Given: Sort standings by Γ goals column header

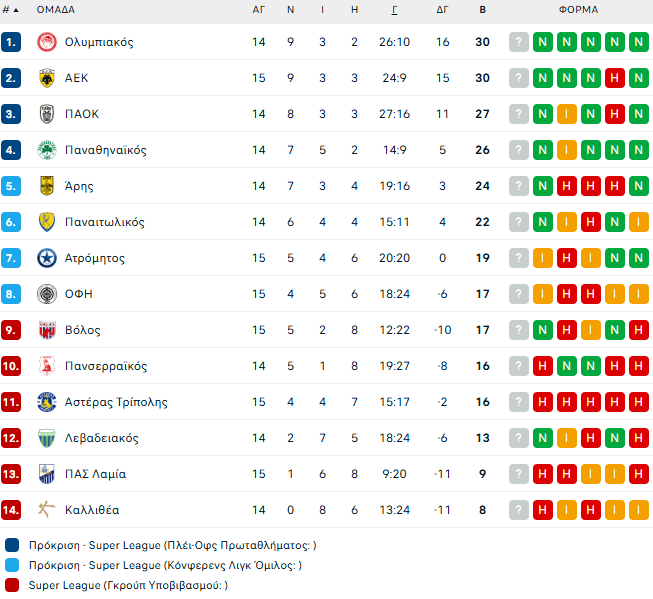Looking at the screenshot, I should click(395, 10).
